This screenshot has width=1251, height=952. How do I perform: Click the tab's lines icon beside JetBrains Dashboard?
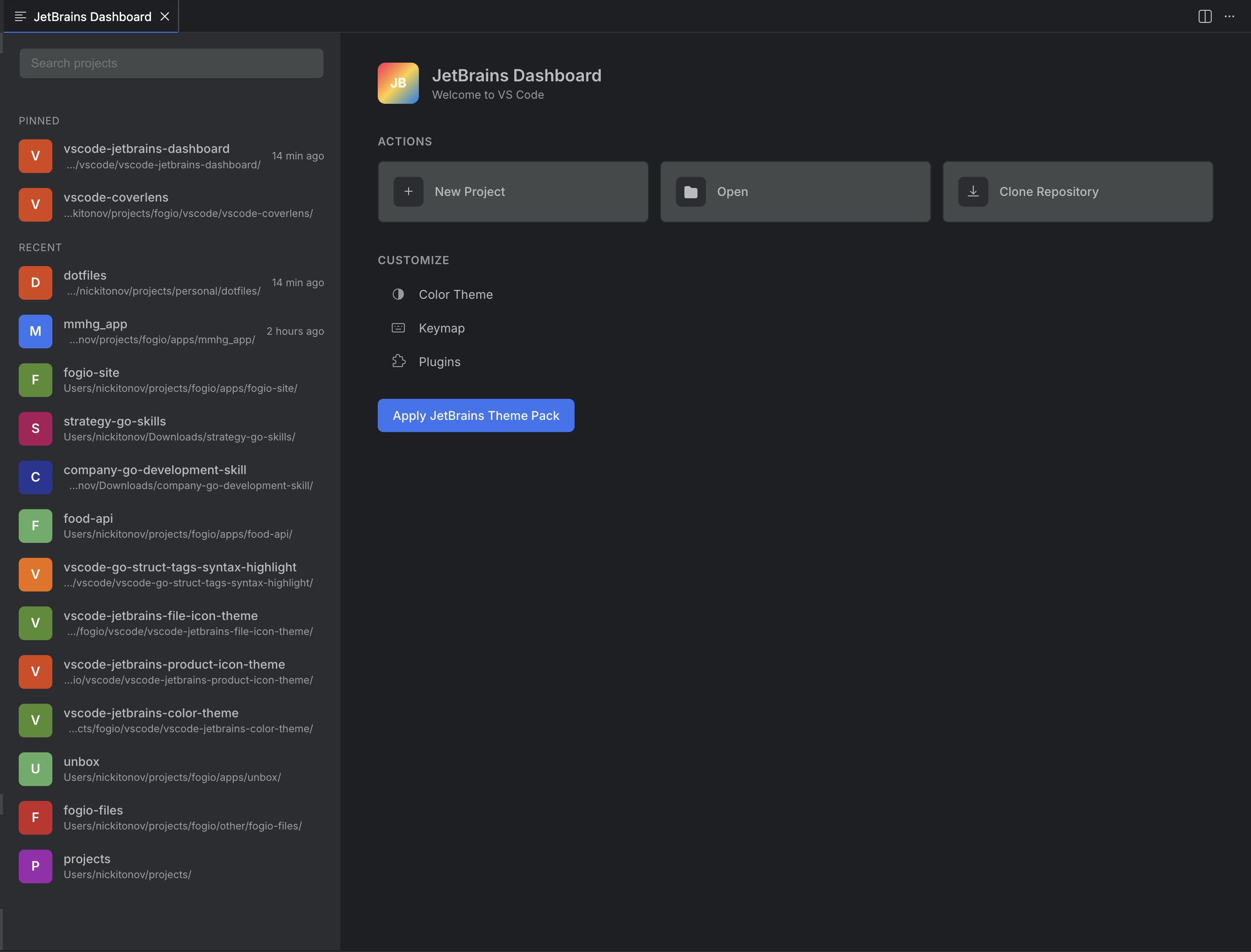(21, 16)
